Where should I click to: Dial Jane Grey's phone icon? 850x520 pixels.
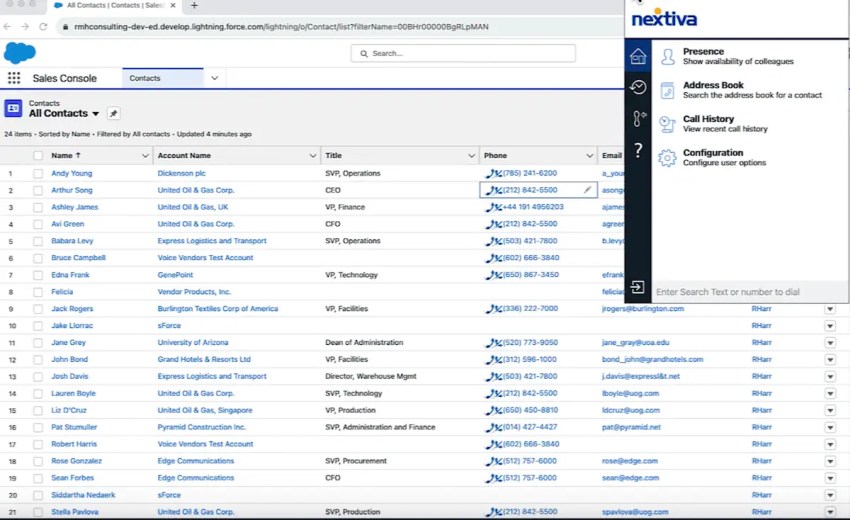[493, 343]
